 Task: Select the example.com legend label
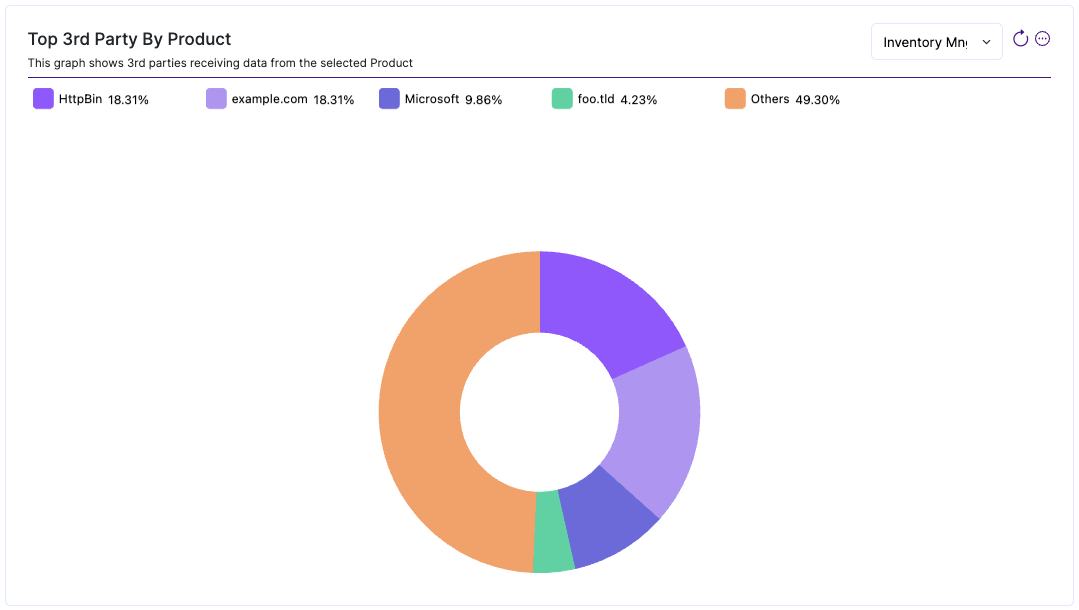(269, 99)
